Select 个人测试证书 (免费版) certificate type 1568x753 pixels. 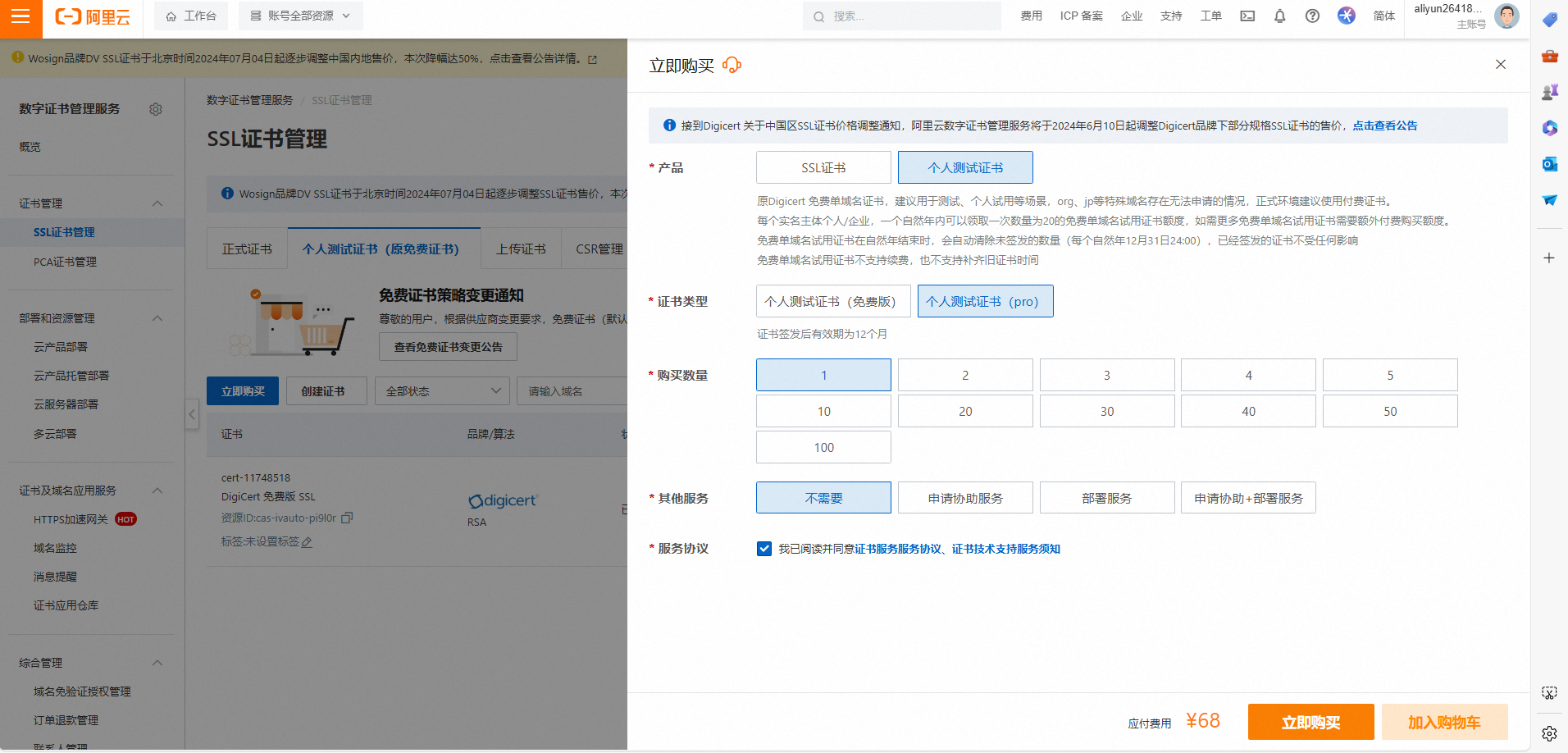pyautogui.click(x=832, y=301)
